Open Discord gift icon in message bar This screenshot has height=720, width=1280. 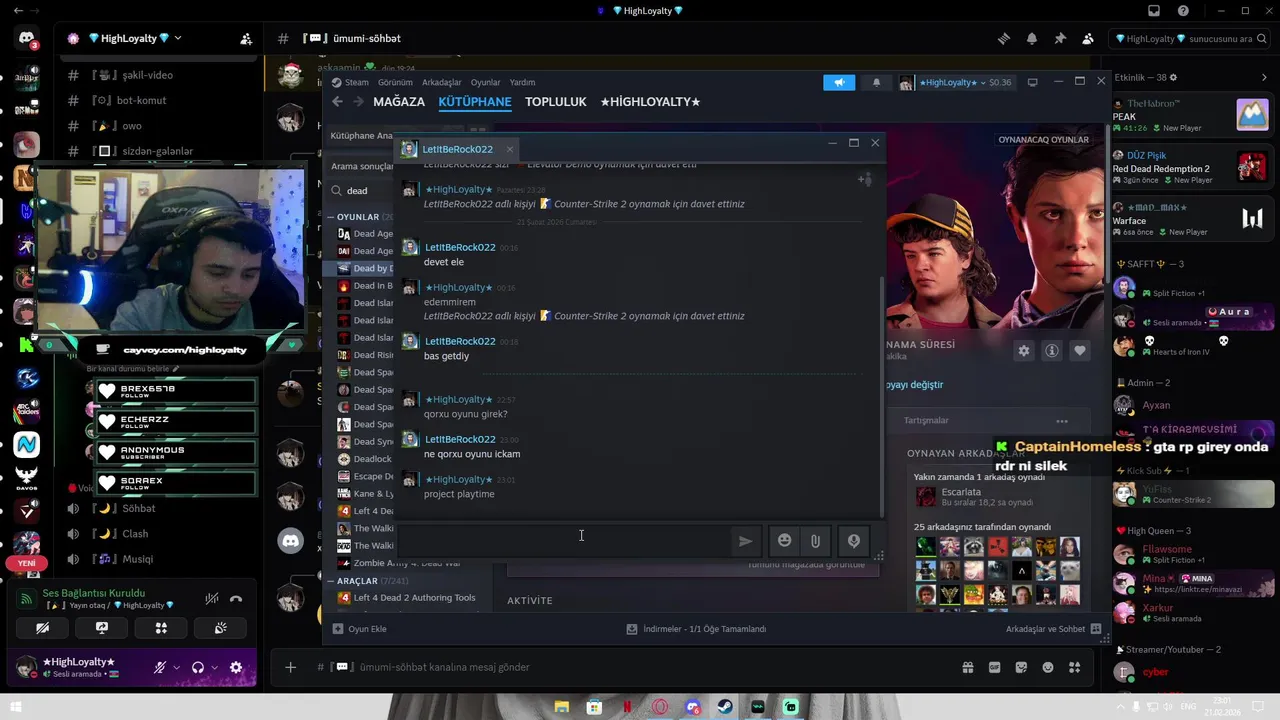pos(968,667)
